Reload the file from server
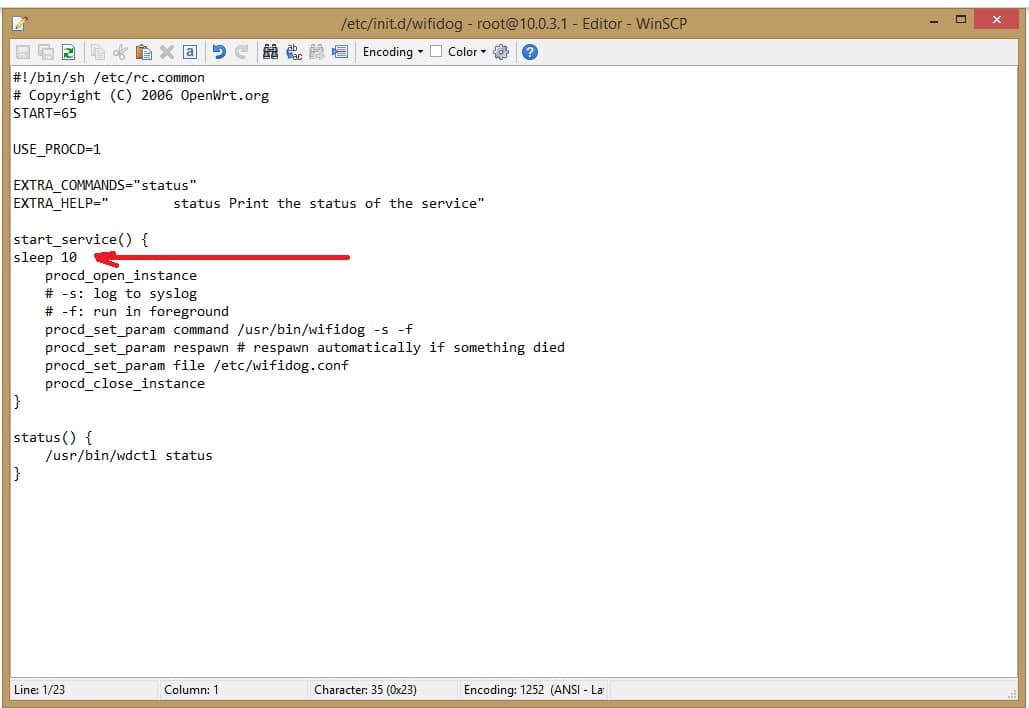 click(x=67, y=52)
